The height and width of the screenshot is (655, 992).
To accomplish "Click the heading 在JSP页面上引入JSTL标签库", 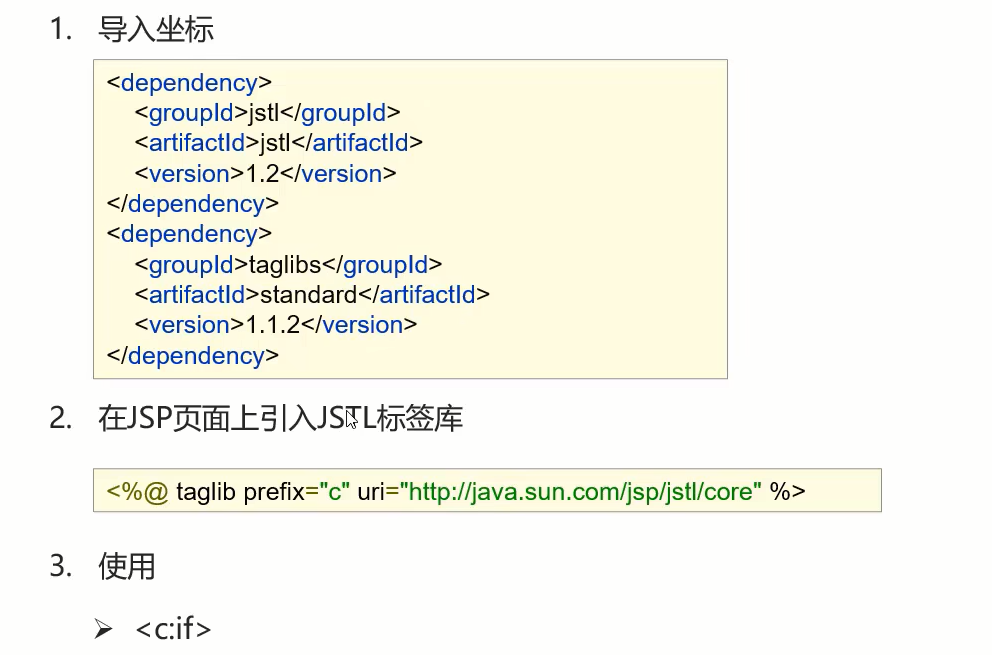I will [280, 418].
